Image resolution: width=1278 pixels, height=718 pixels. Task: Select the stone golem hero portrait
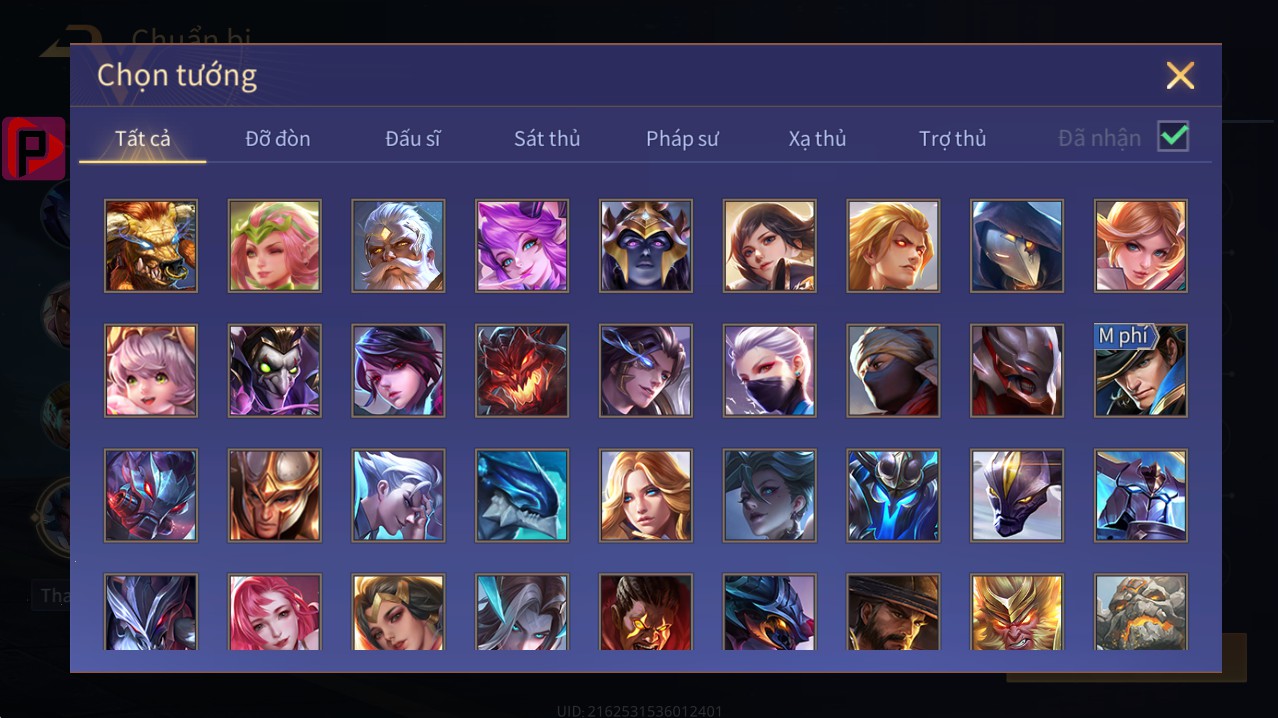(1141, 612)
